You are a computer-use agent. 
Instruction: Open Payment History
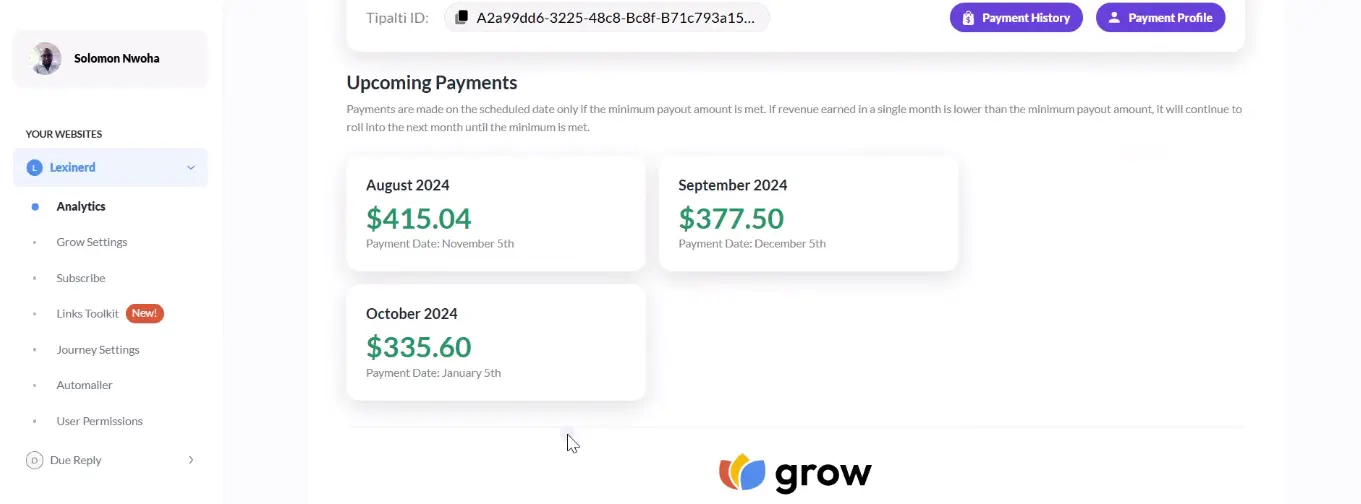1016,18
